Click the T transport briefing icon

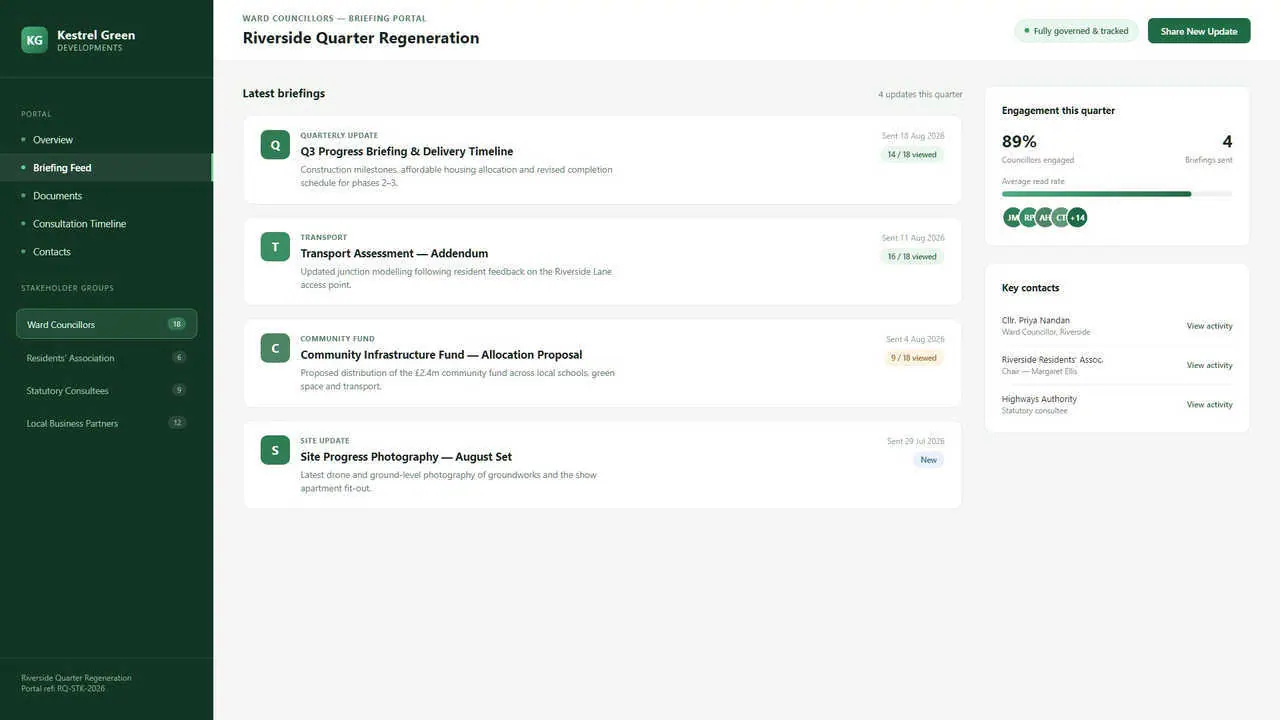[275, 247]
